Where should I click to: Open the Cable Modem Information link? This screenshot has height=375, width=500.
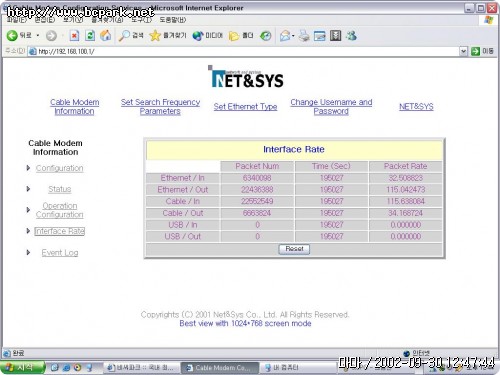coord(74,107)
